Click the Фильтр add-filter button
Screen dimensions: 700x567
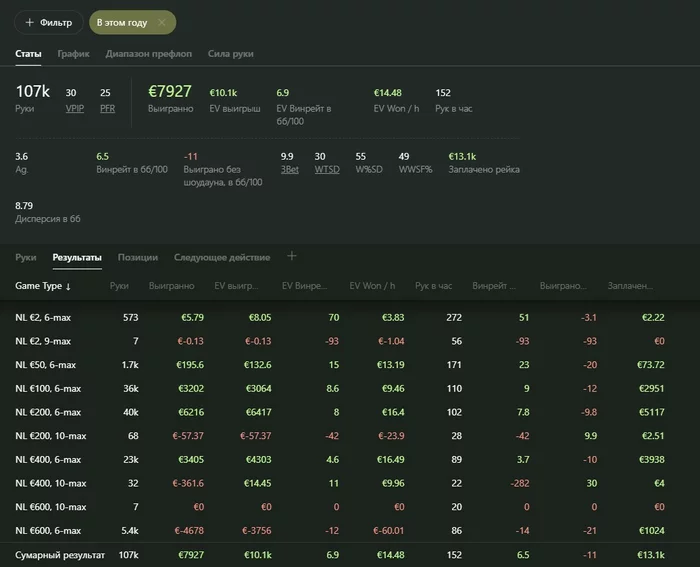coord(48,22)
